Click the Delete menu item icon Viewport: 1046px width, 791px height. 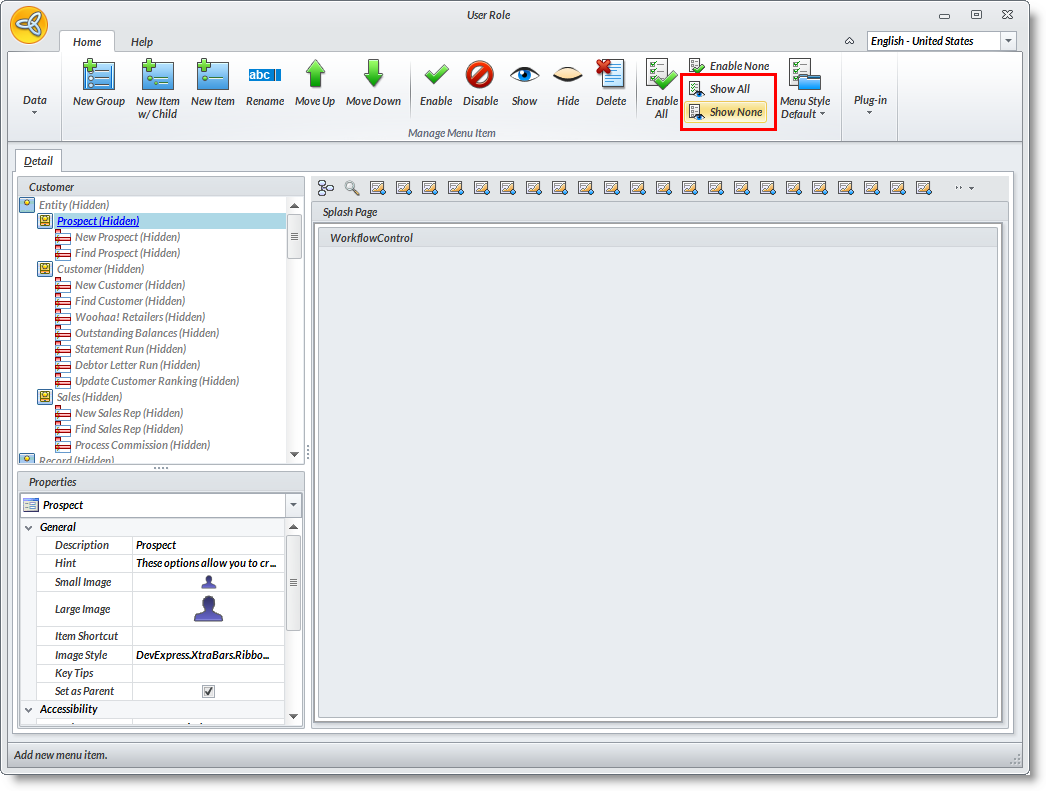click(x=610, y=76)
